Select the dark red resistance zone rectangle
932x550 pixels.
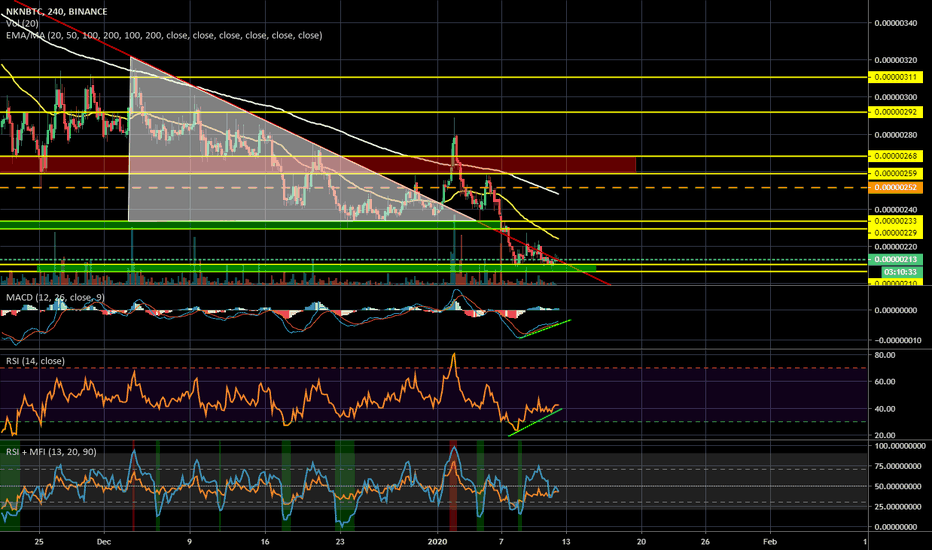(317, 165)
